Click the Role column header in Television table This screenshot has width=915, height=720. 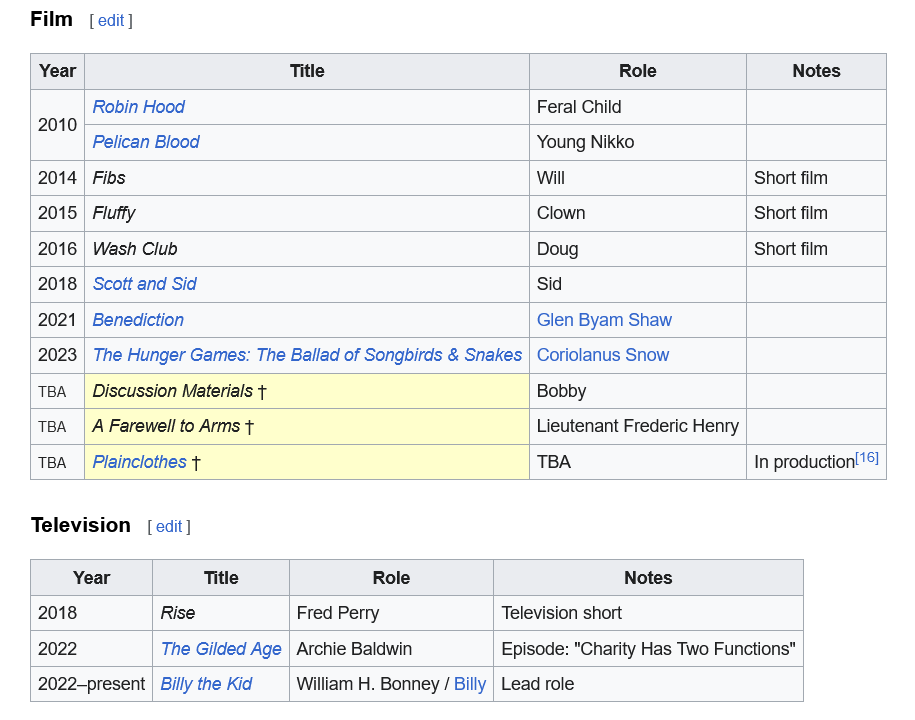pyautogui.click(x=391, y=578)
